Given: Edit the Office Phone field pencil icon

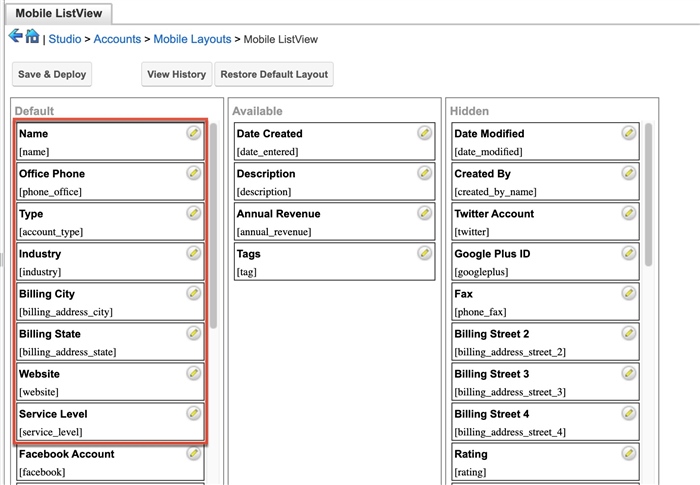Looking at the screenshot, I should [x=194, y=173].
